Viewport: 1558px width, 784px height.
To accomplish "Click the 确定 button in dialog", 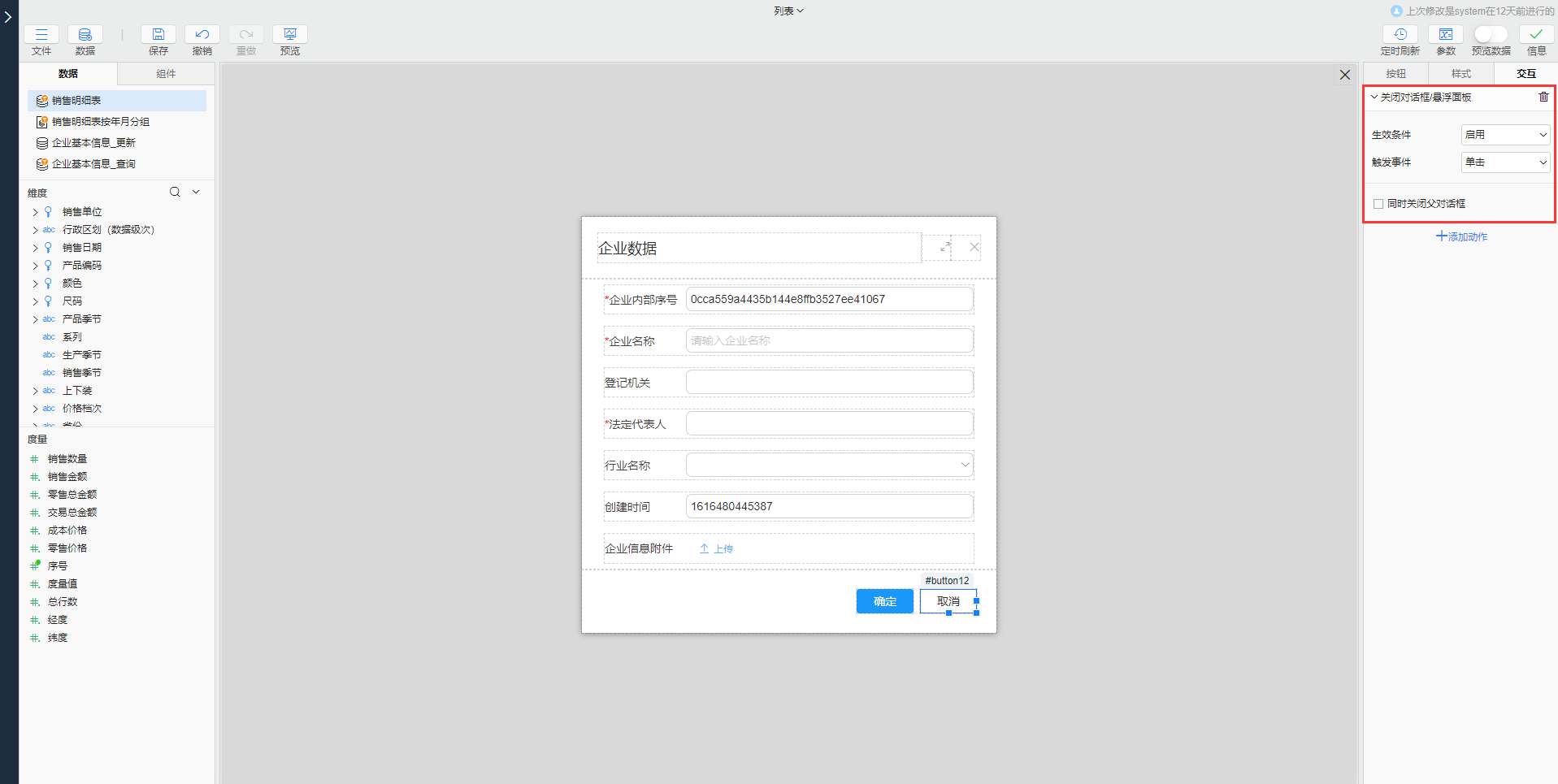I will tap(884, 601).
